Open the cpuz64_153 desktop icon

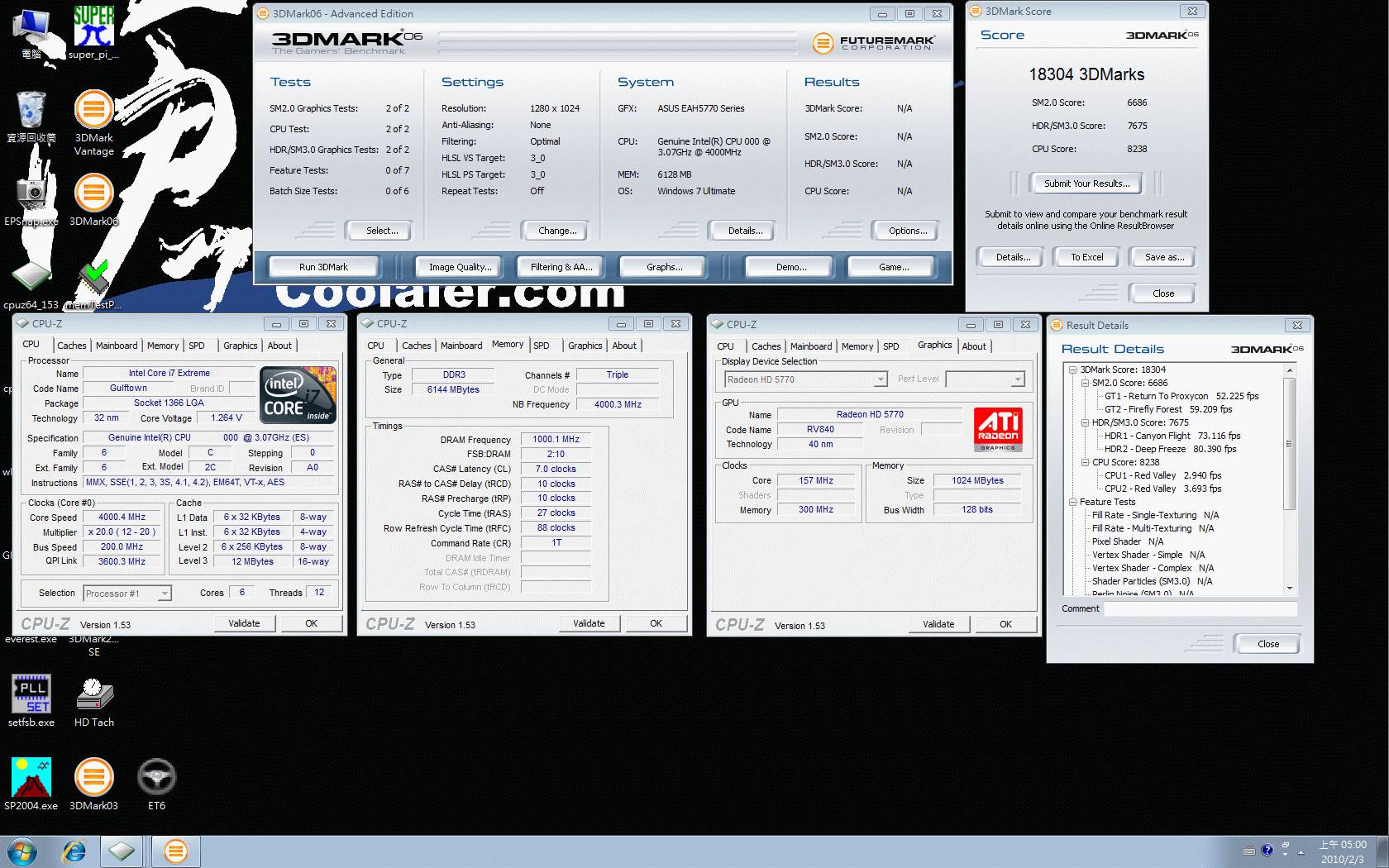coord(31,284)
